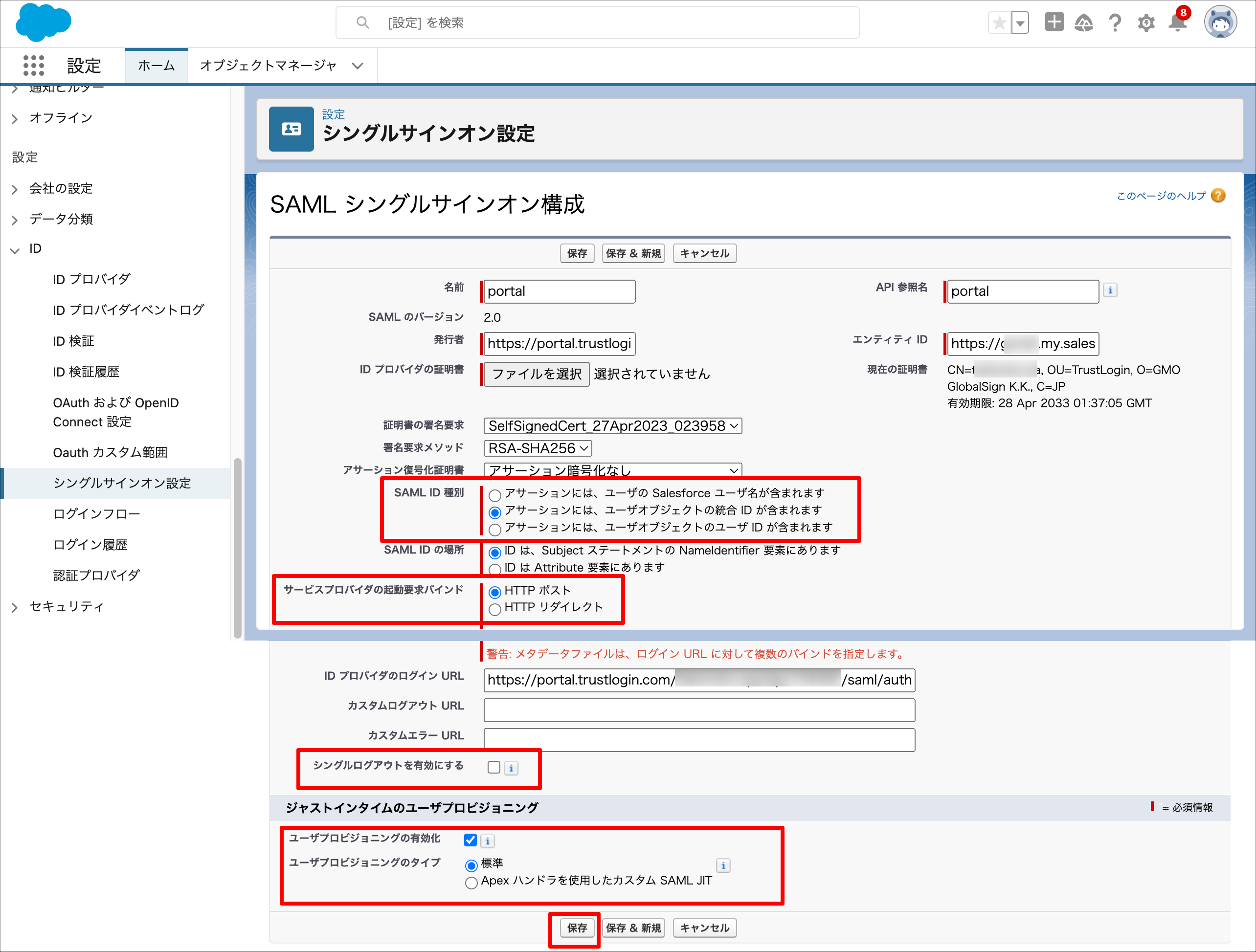Open the このページのヘルプ link
The height and width of the screenshot is (952, 1256).
click(x=1161, y=196)
